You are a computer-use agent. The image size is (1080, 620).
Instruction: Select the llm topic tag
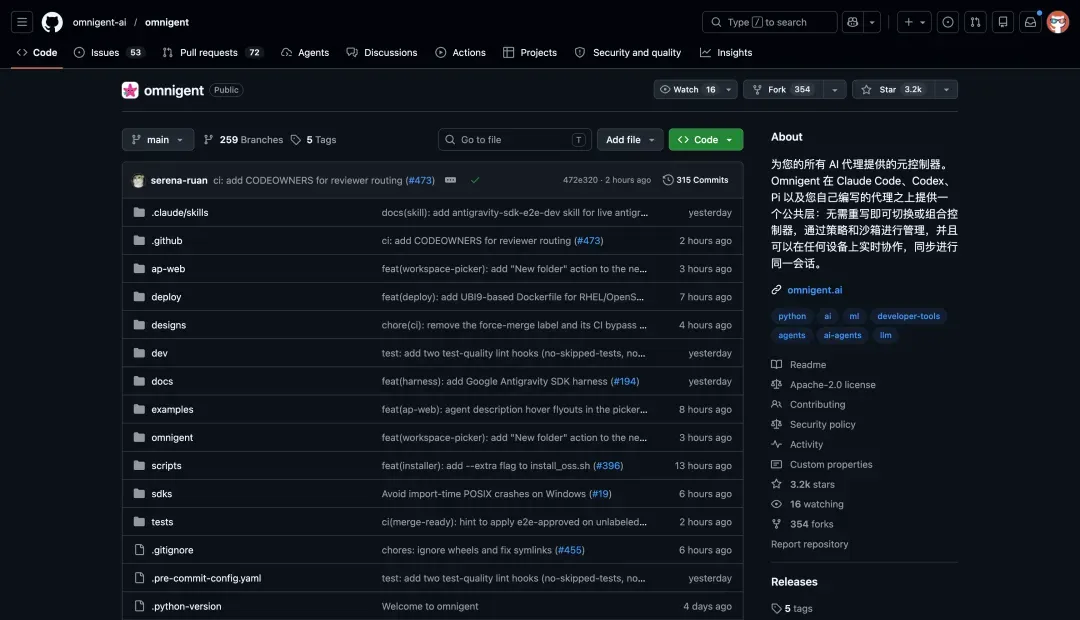pyautogui.click(x=886, y=335)
